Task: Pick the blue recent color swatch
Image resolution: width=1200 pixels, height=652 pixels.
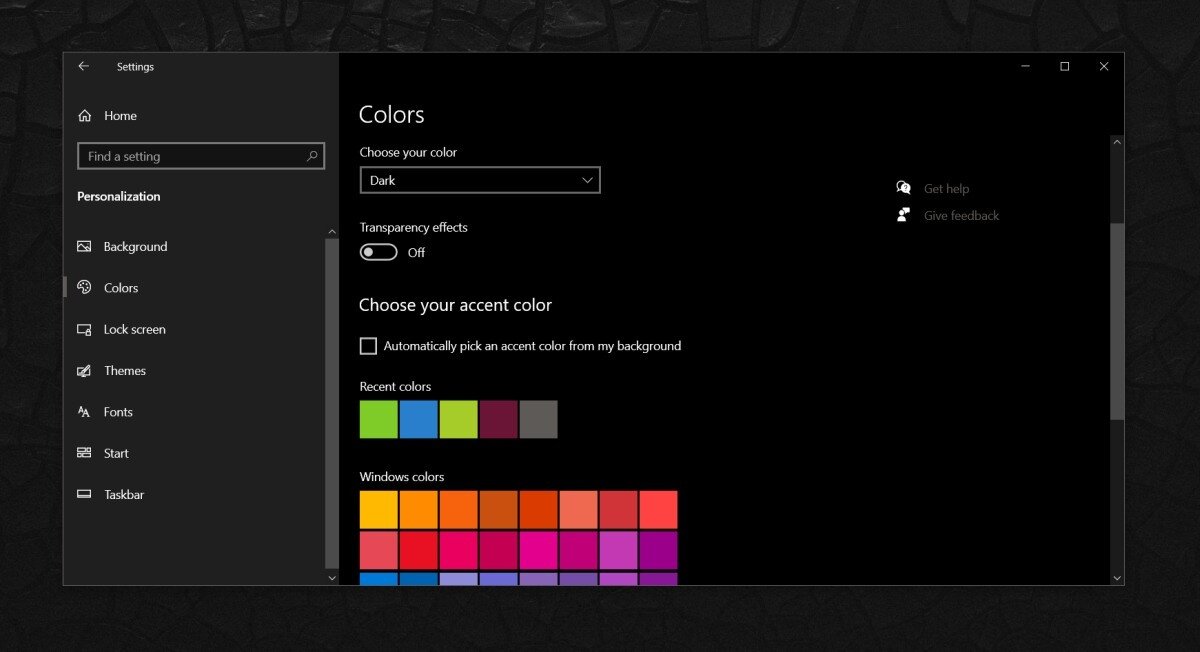Action: click(x=419, y=420)
